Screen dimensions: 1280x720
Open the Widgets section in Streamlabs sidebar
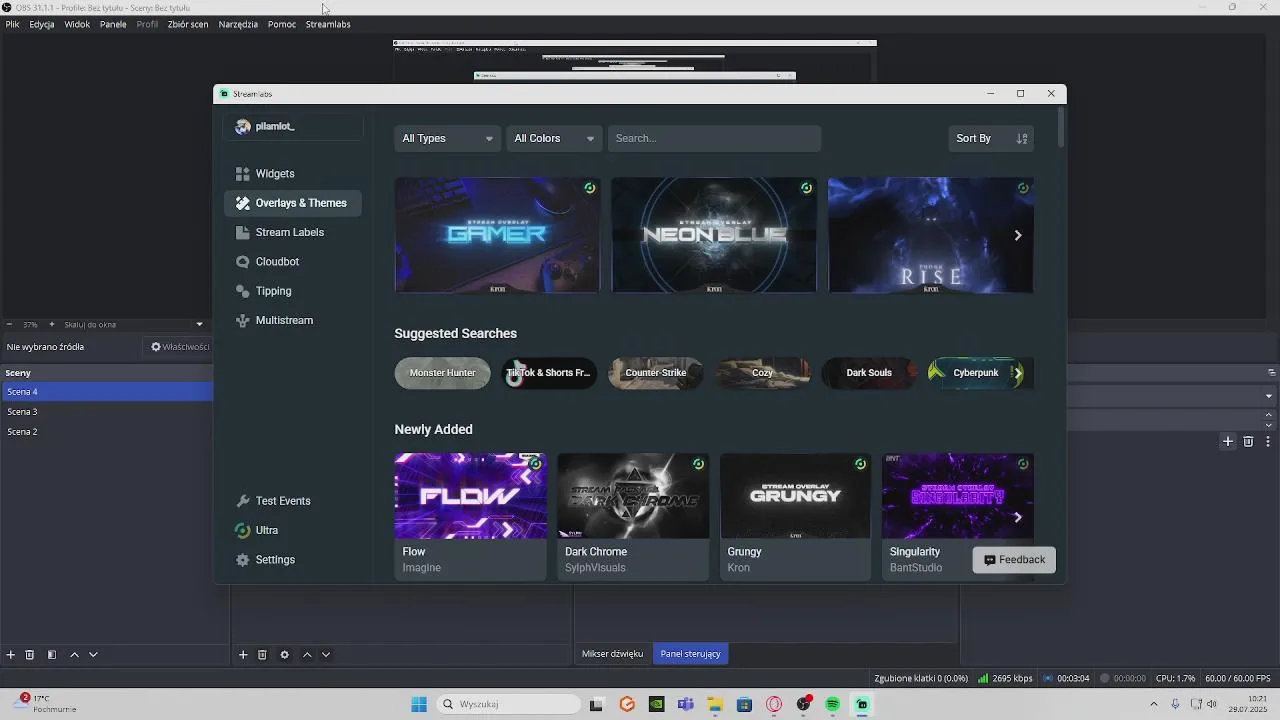point(292,174)
